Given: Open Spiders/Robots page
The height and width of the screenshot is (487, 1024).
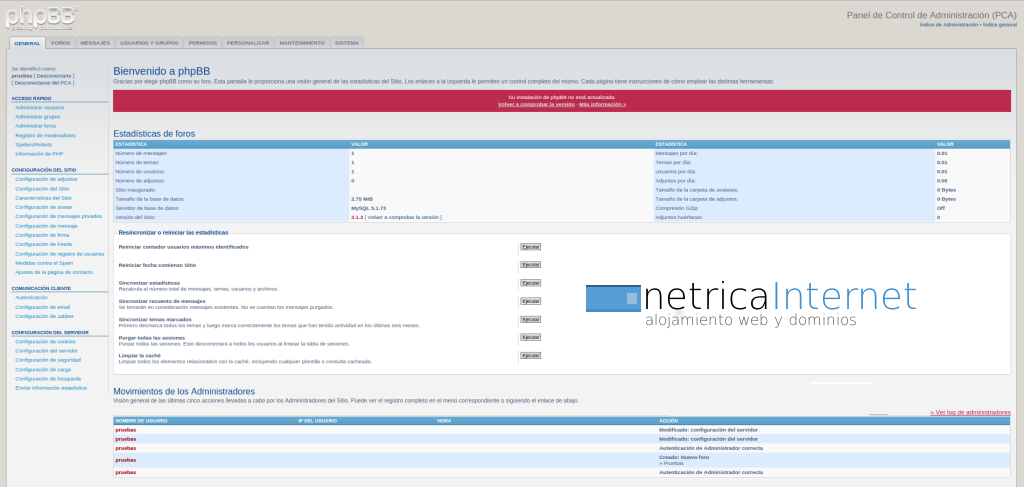Looking at the screenshot, I should 34,144.
